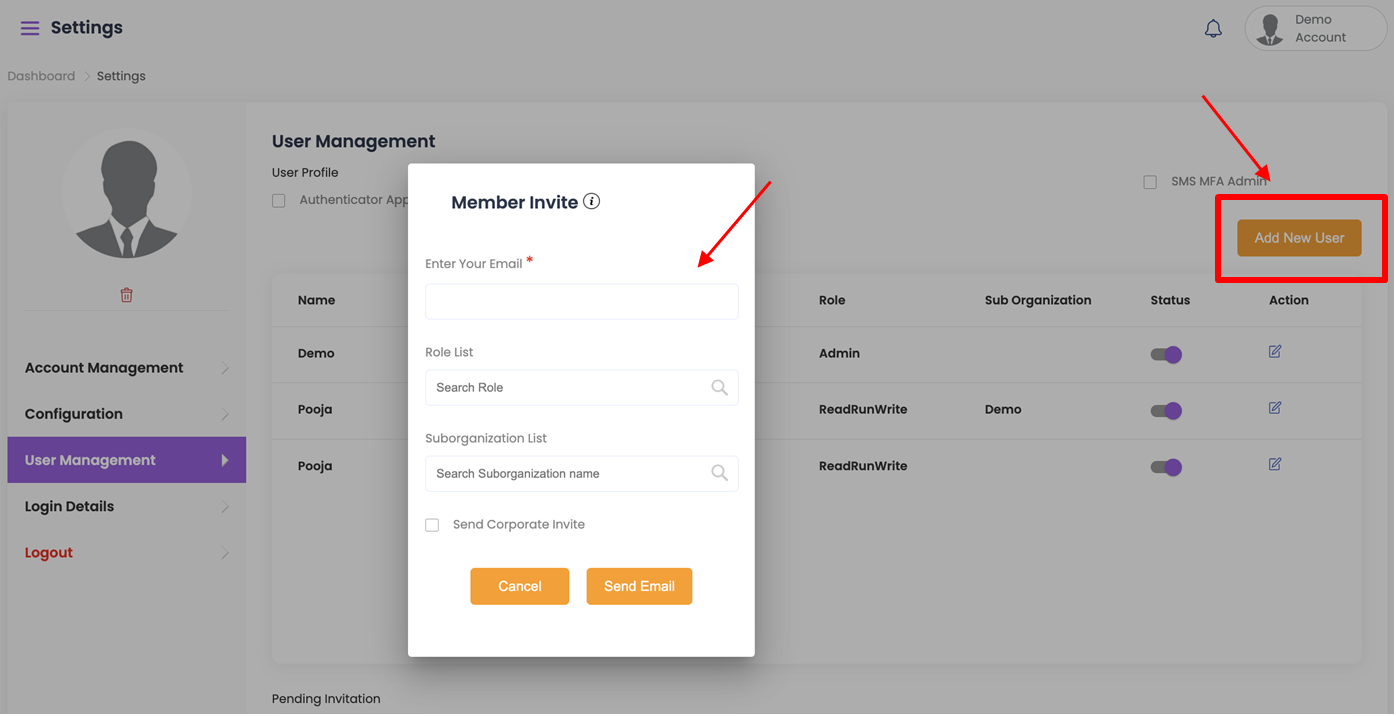Enable Send Corporate Invite checkbox
Screen dimensions: 1396x716
point(432,525)
